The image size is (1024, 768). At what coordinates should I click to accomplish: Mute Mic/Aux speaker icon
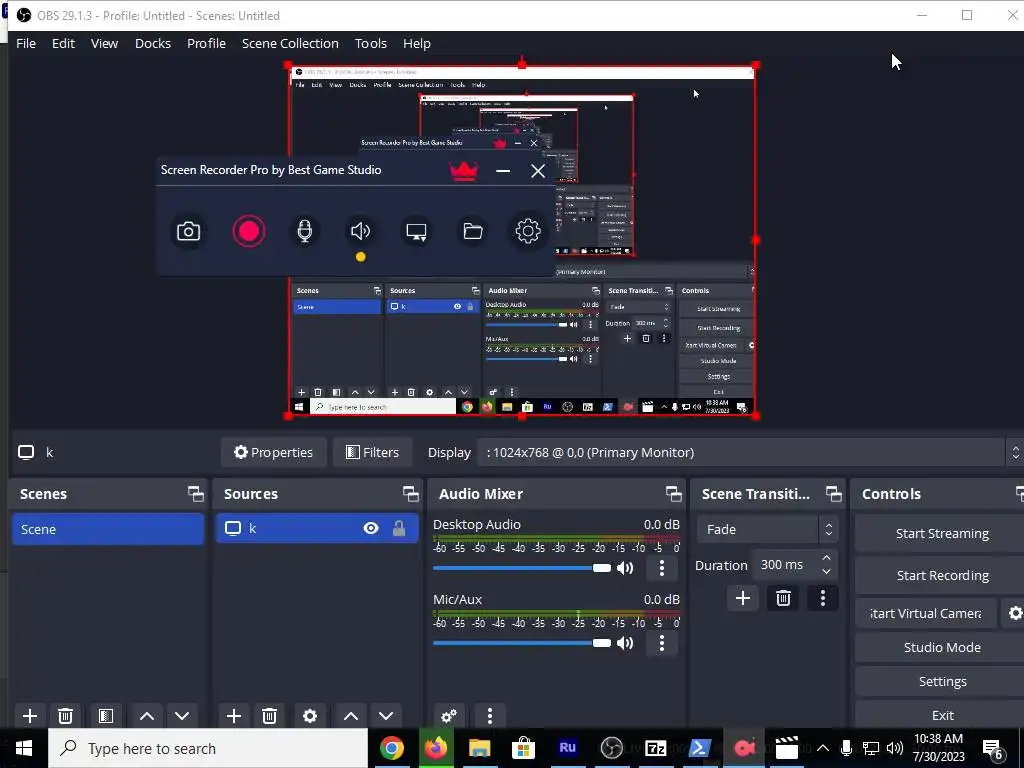coord(625,643)
